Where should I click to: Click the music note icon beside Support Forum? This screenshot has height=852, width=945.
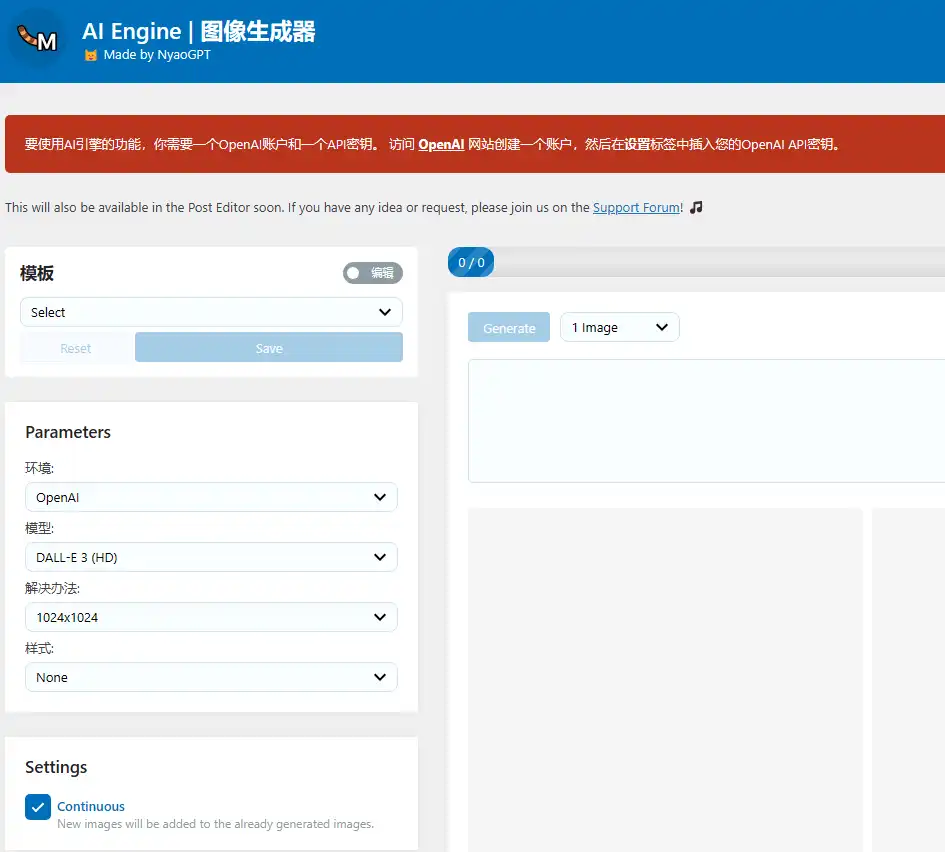694,207
